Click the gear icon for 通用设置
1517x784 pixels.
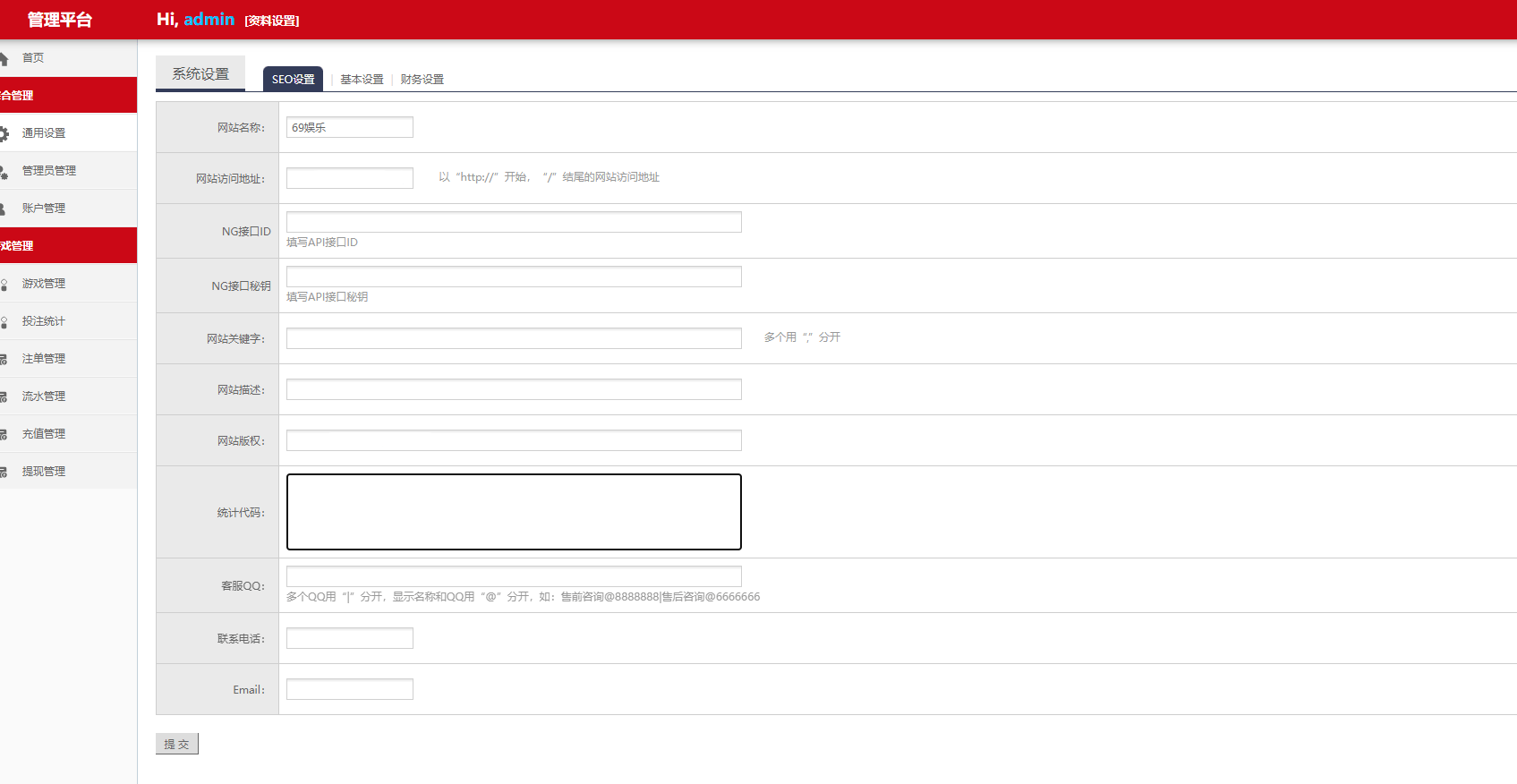4,133
